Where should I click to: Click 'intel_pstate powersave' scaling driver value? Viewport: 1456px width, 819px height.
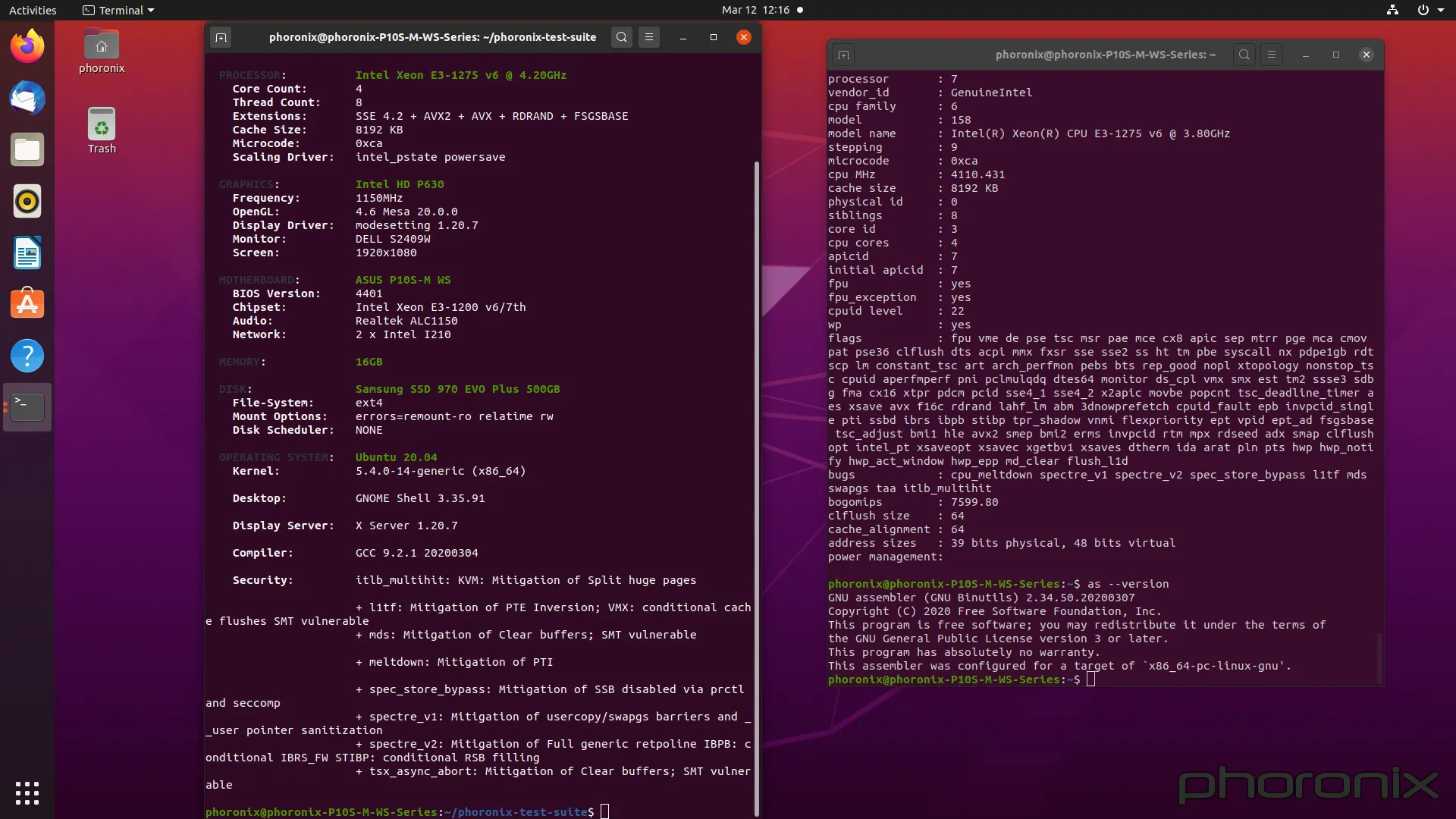(430, 157)
